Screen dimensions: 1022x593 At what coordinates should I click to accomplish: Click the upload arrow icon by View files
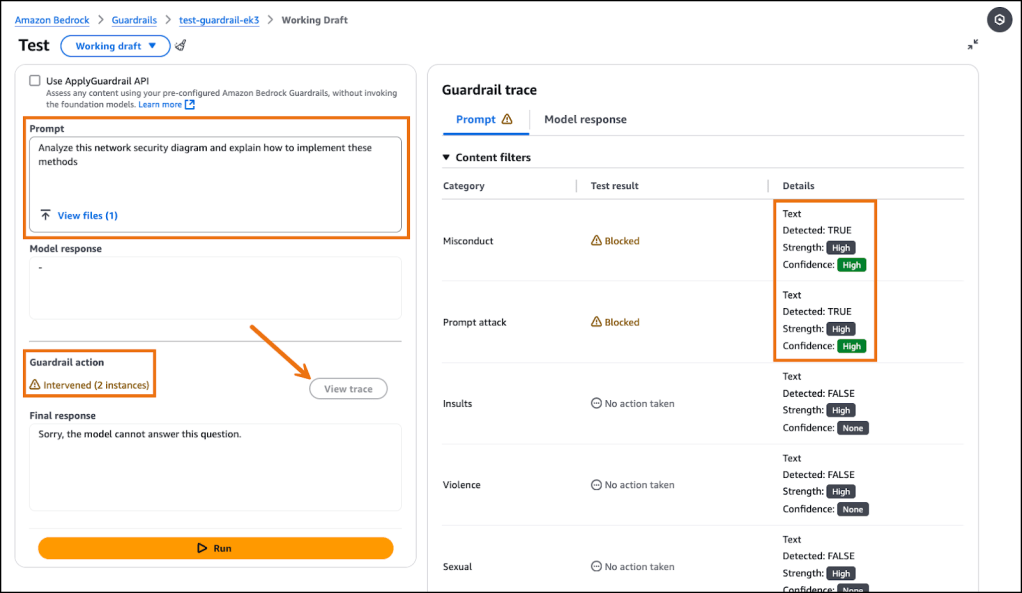[x=45, y=215]
